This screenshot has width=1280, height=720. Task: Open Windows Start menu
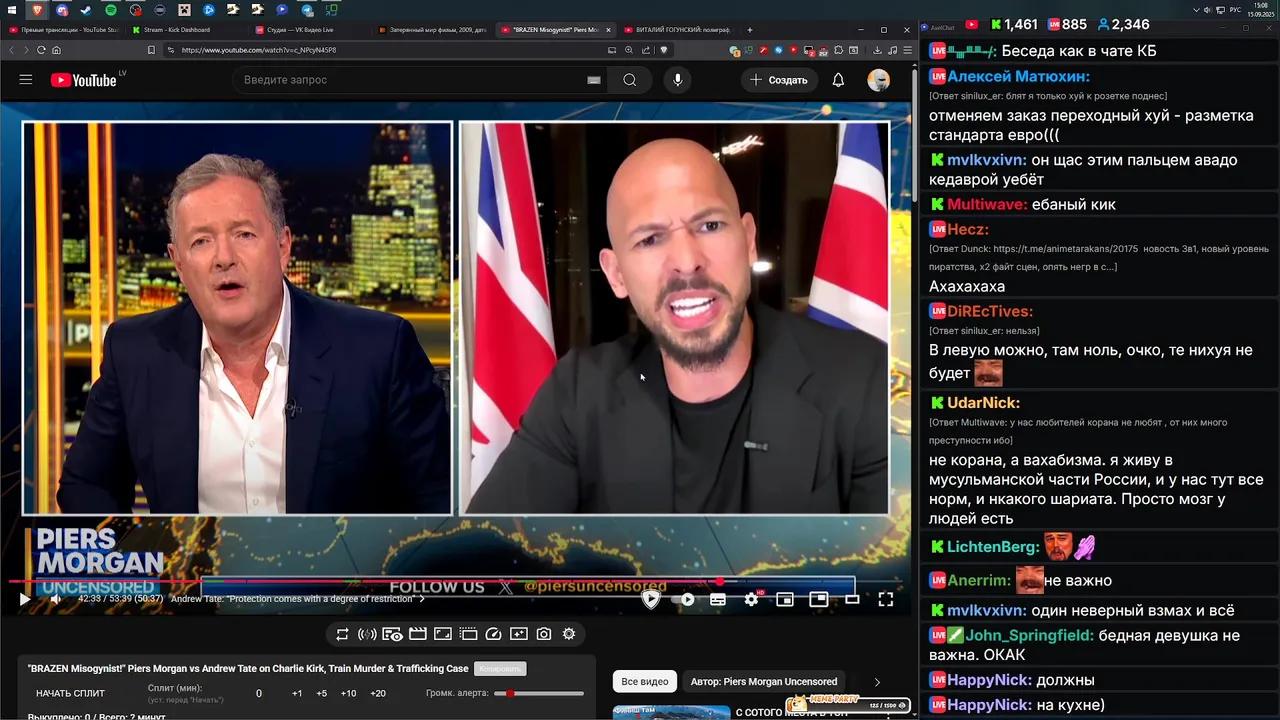[x=13, y=10]
